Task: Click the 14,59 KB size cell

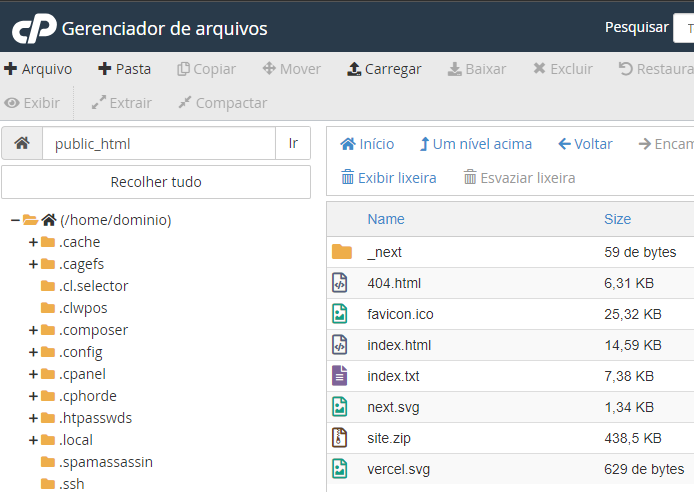Action: (x=632, y=345)
